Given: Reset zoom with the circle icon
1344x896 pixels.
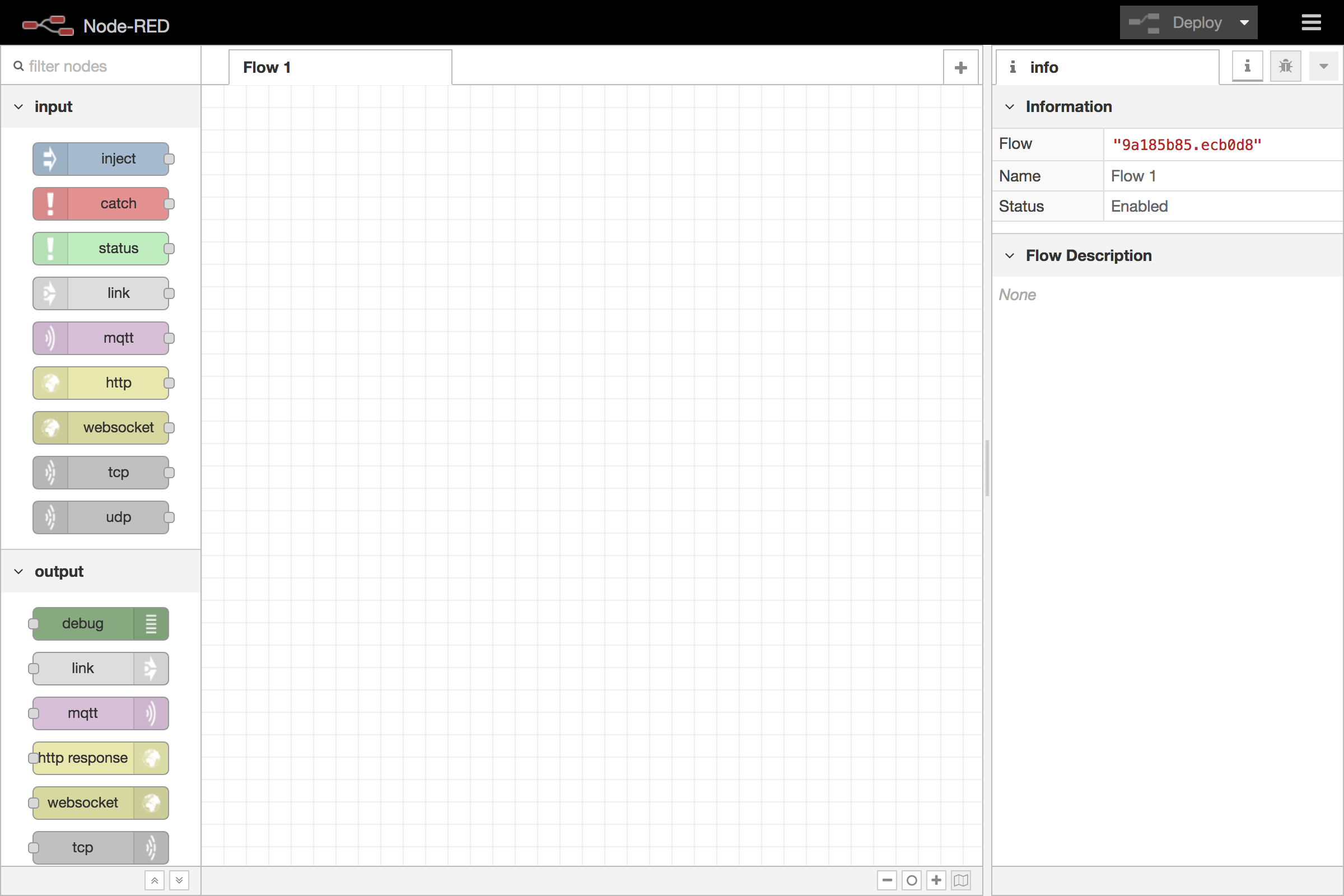Looking at the screenshot, I should point(912,880).
